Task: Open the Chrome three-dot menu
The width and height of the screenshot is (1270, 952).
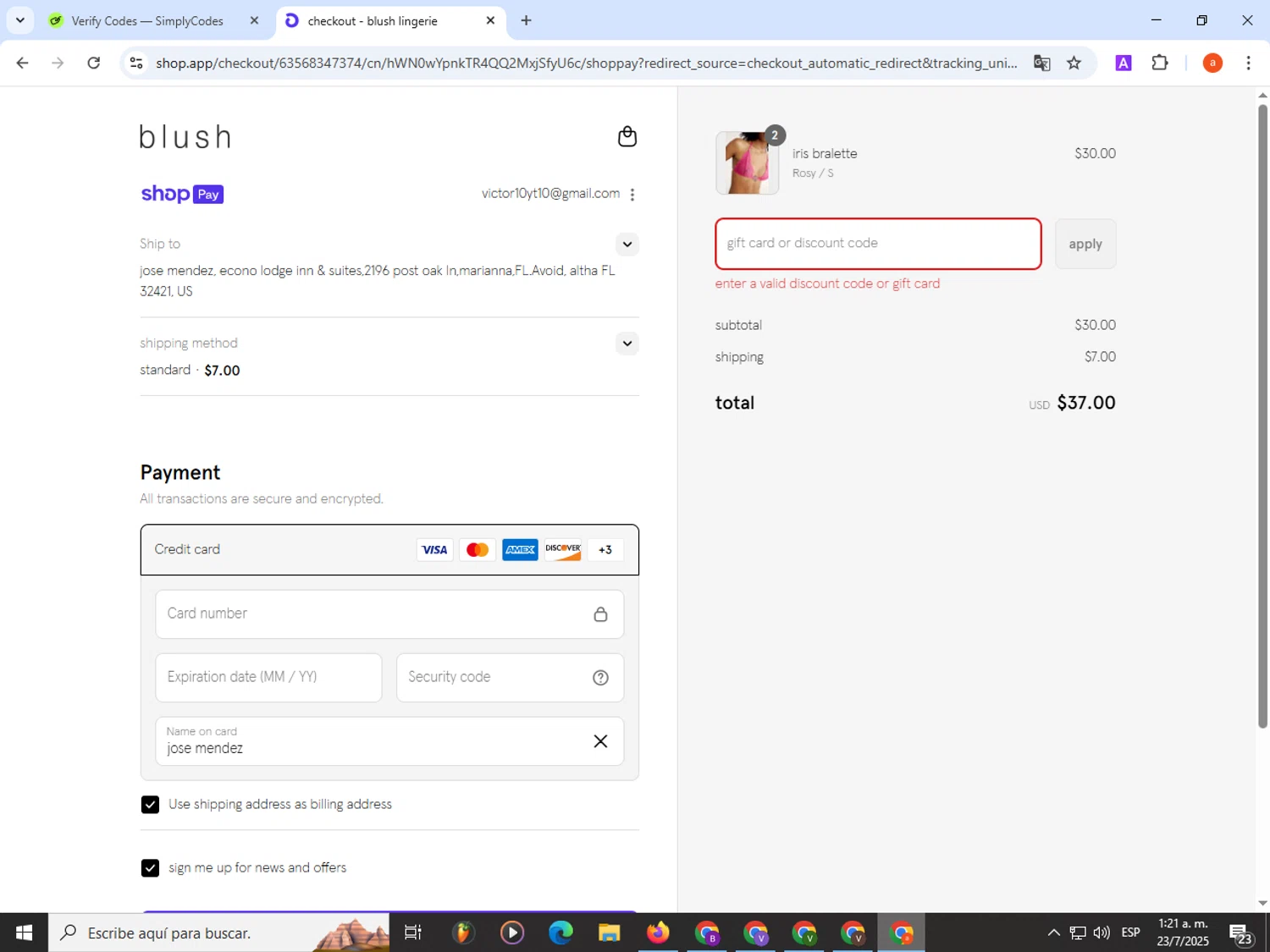Action: (1248, 63)
